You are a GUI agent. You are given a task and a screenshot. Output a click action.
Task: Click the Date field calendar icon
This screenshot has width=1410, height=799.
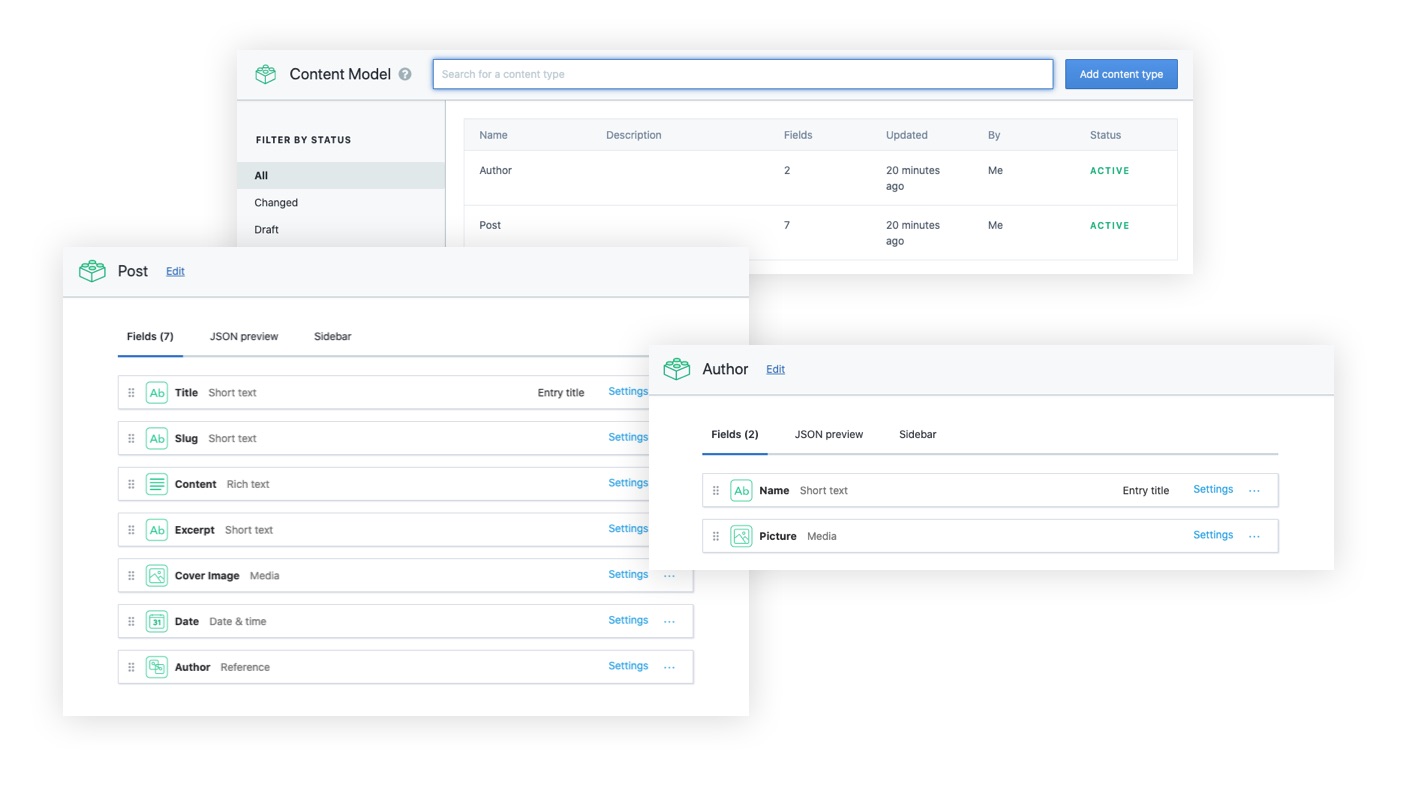point(157,622)
